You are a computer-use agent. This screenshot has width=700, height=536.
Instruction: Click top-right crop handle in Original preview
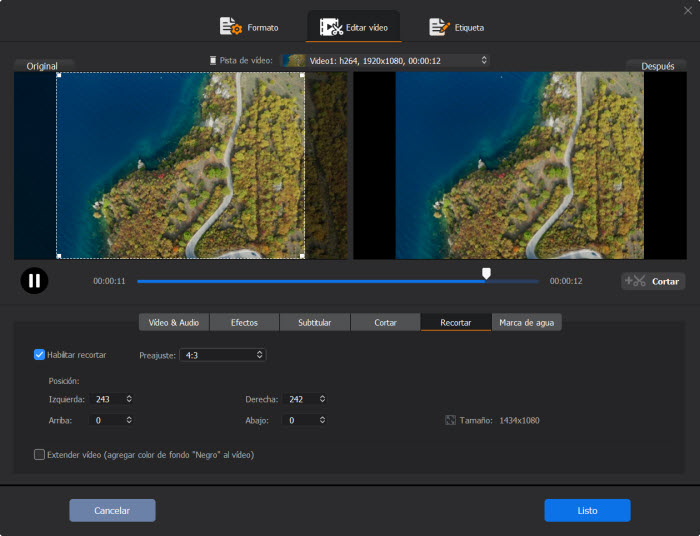[x=302, y=75]
